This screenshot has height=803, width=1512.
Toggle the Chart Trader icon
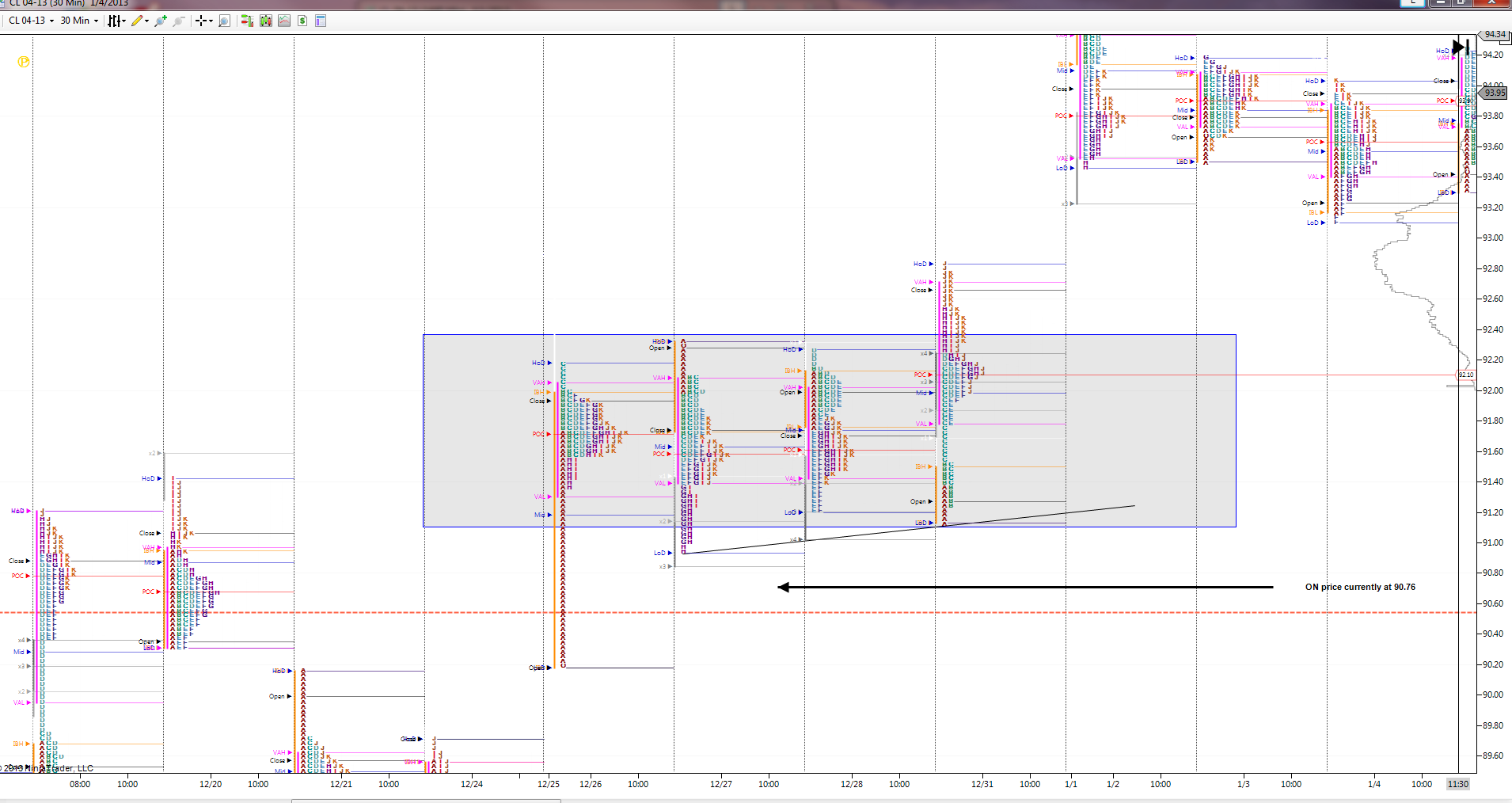[x=247, y=21]
